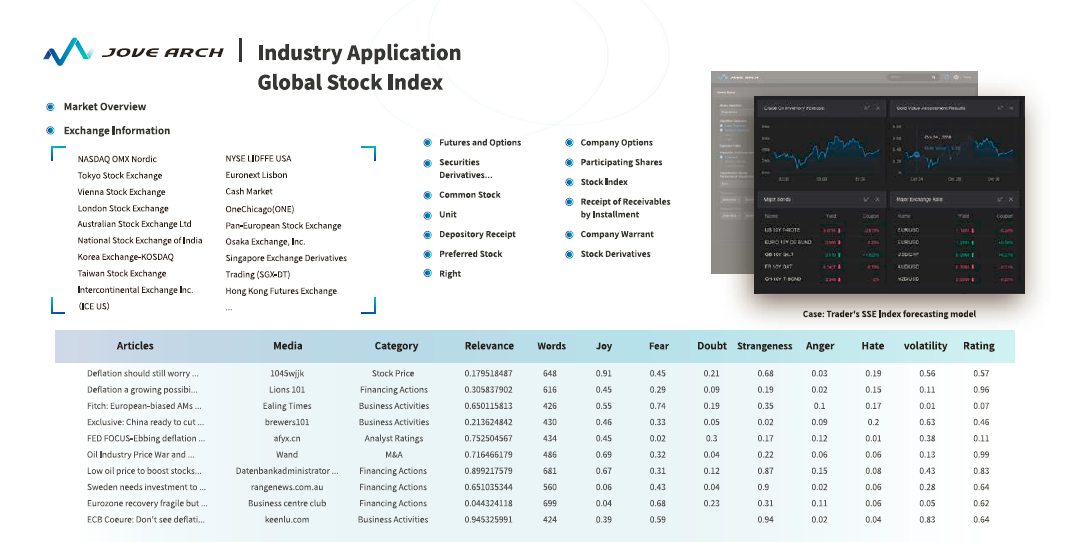Expand the Gold Value Assessment Results panel
The width and height of the screenshot is (1067, 542).
tap(1000, 108)
